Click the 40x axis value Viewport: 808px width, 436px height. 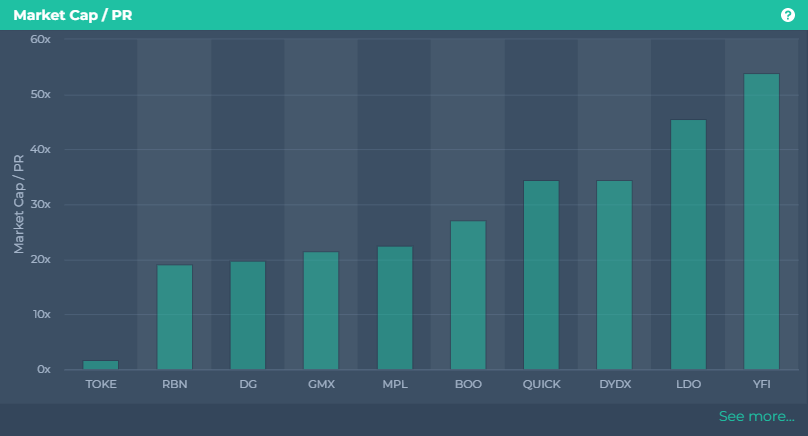(40, 149)
